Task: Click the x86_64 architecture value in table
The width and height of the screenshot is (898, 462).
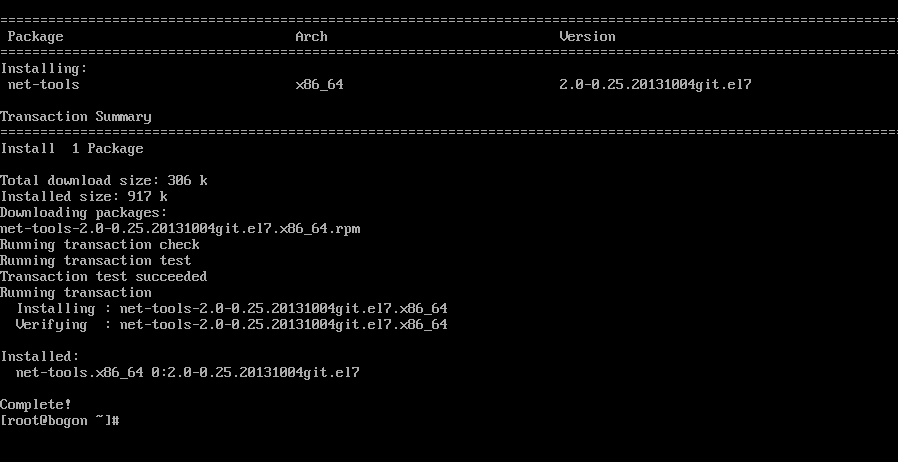Action: pyautogui.click(x=319, y=85)
